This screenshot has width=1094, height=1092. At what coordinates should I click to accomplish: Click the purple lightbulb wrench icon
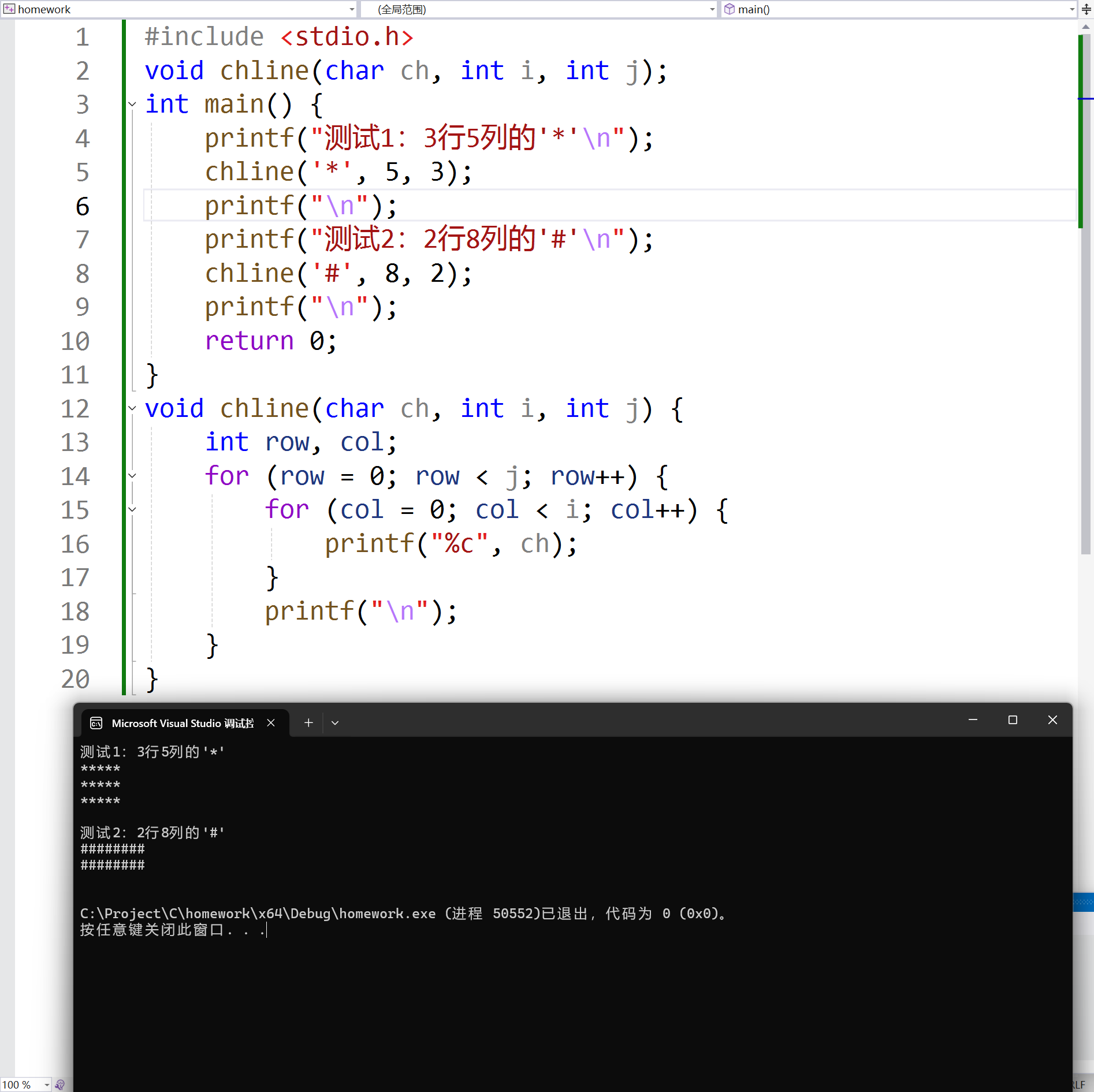coord(60,1085)
